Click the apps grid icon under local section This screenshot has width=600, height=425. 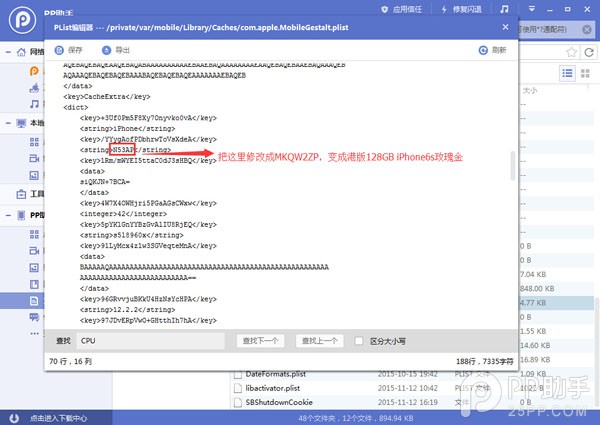34,142
